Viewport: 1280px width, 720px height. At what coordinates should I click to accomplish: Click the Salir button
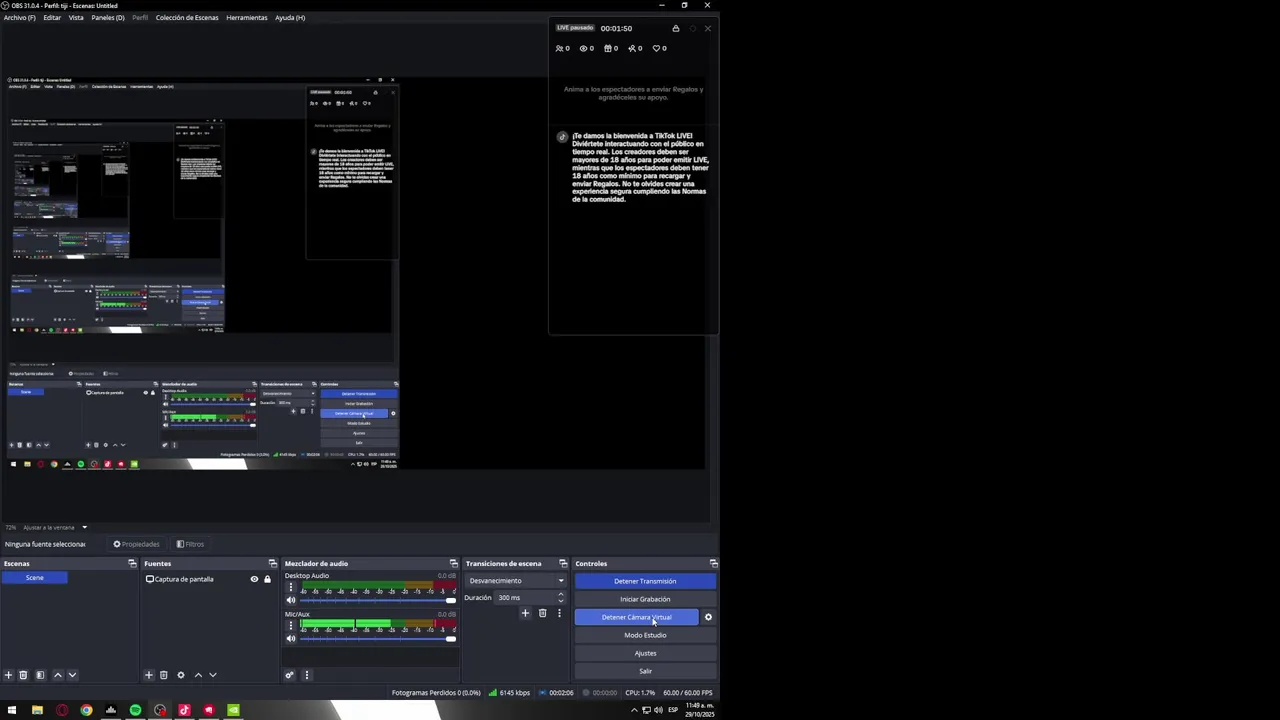pos(645,671)
